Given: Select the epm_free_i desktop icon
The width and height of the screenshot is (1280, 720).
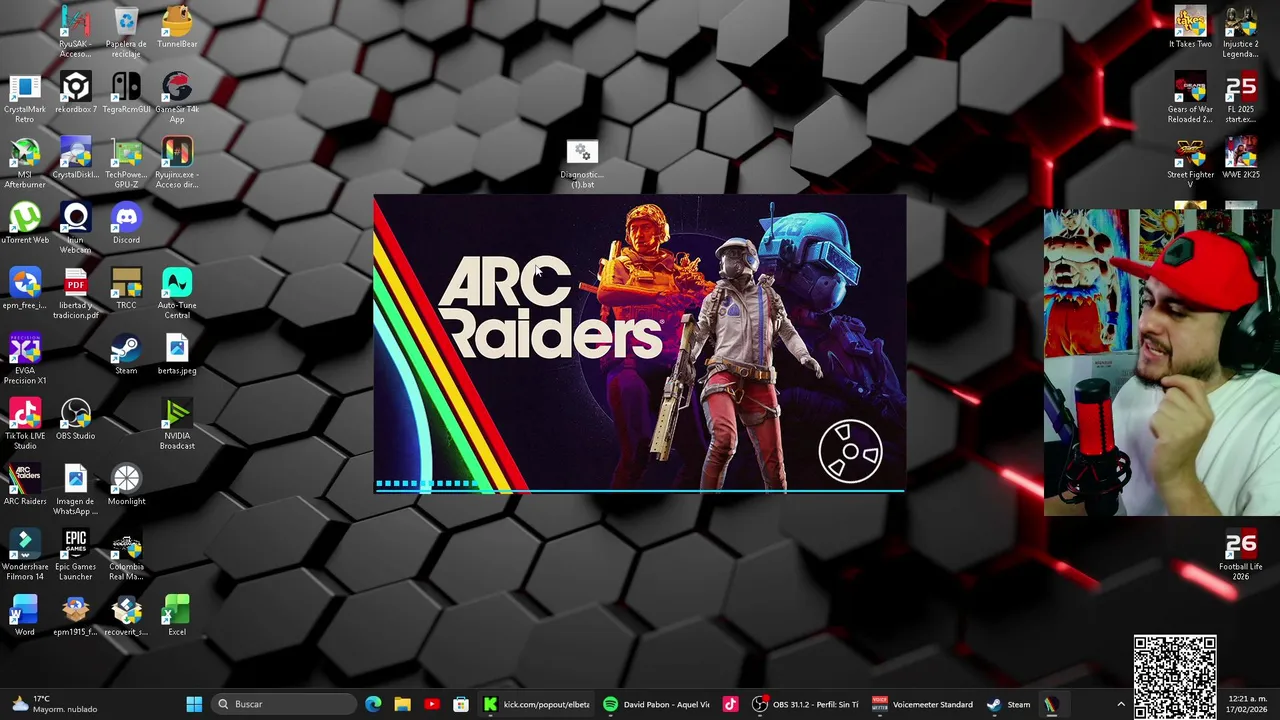Looking at the screenshot, I should 24,289.
